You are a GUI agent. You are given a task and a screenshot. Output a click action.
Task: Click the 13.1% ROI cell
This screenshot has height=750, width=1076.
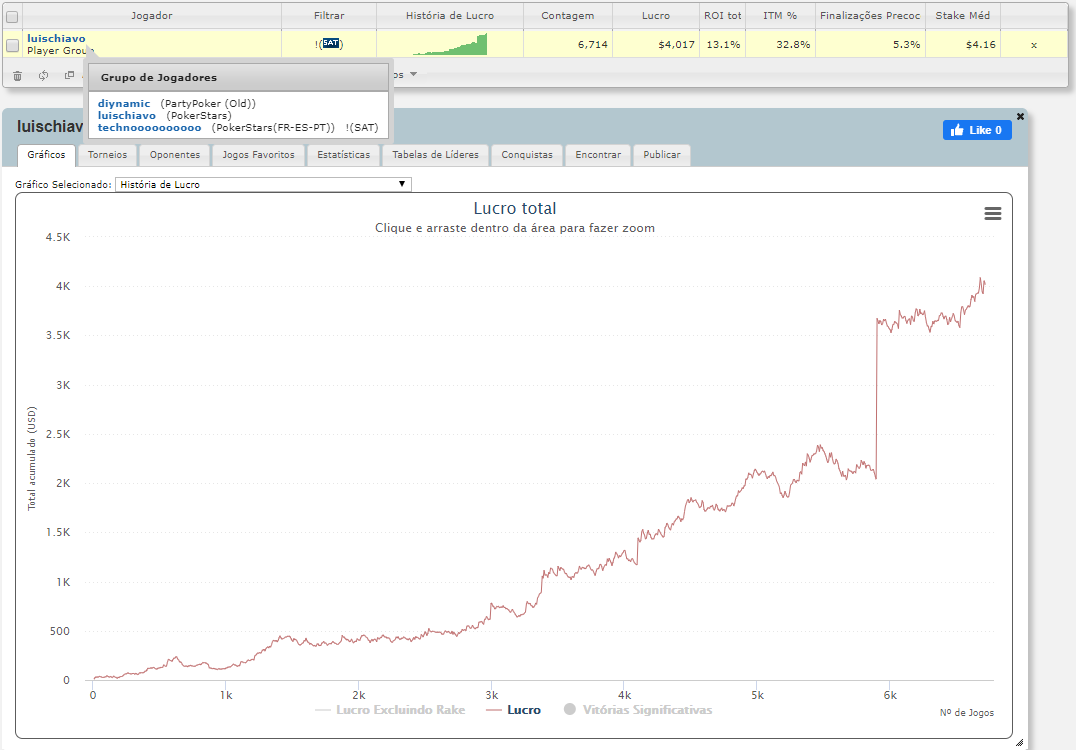coord(723,45)
